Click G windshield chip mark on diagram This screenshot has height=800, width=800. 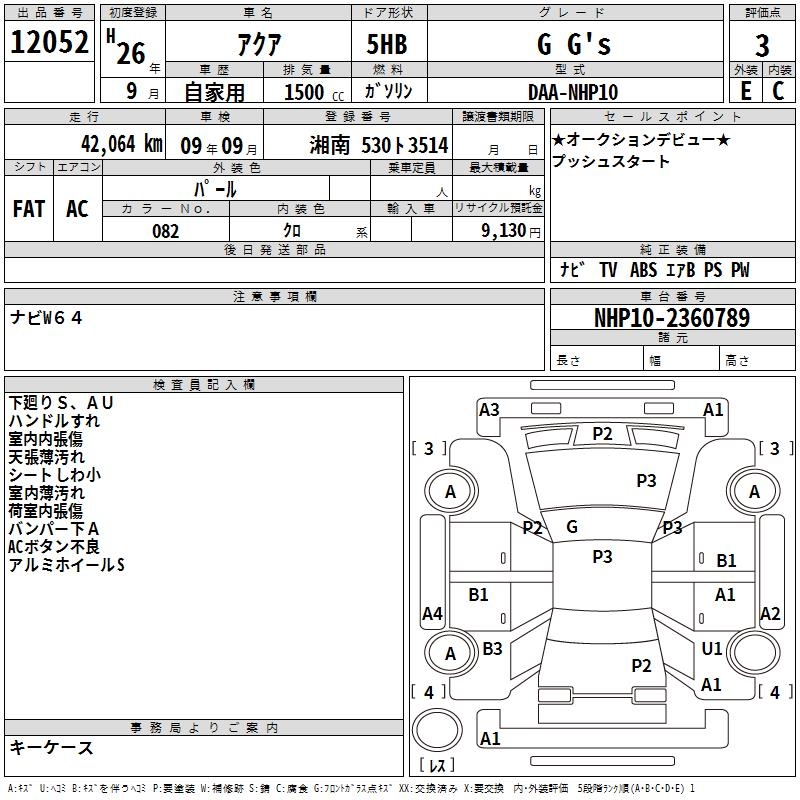pos(572,527)
